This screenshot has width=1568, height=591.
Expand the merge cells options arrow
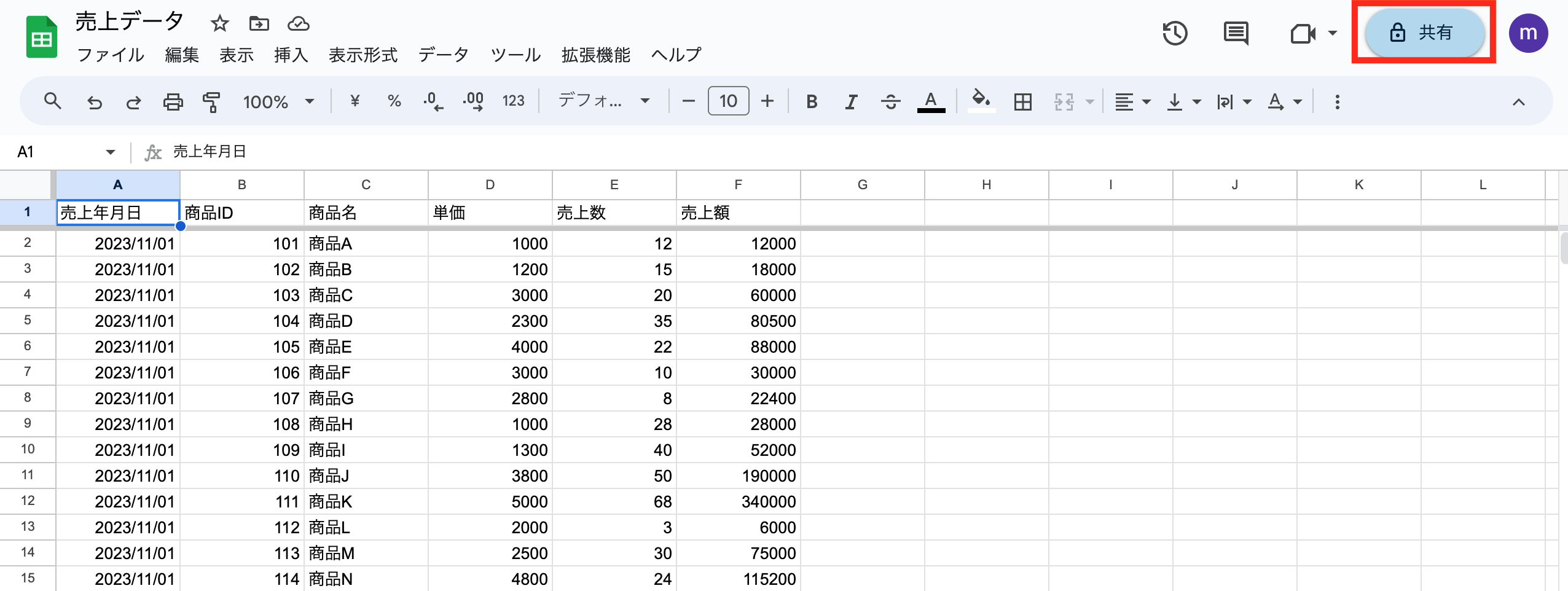[x=1089, y=101]
